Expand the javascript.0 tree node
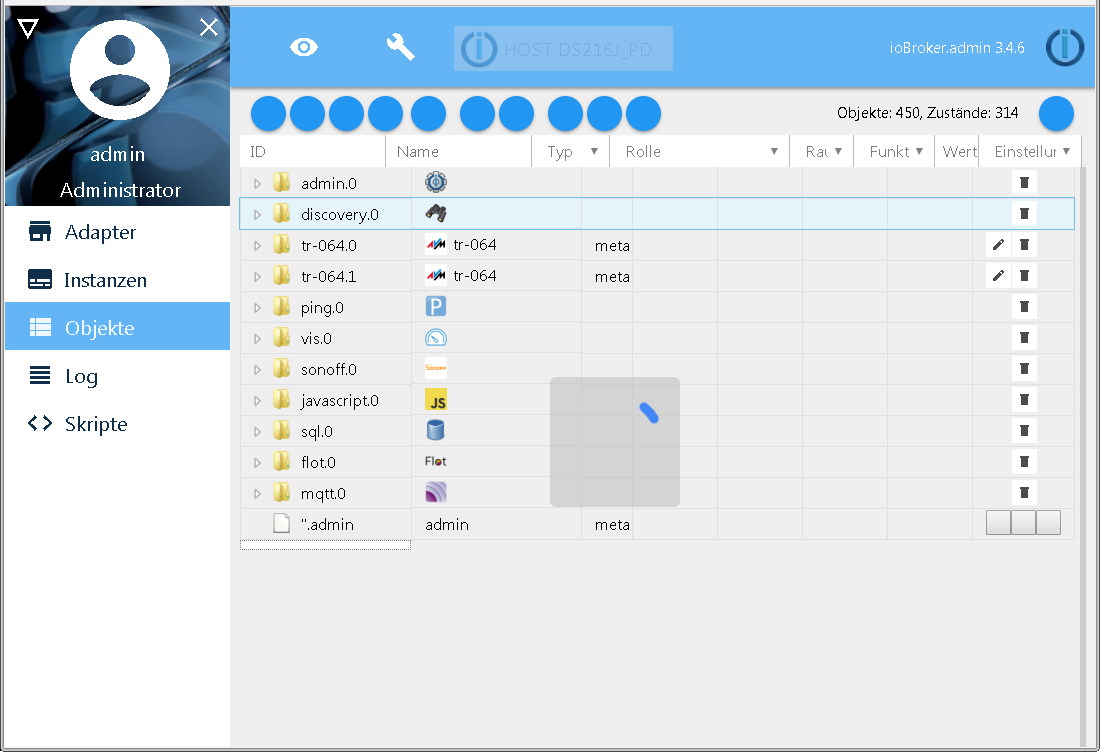The width and height of the screenshot is (1100, 752). click(257, 401)
